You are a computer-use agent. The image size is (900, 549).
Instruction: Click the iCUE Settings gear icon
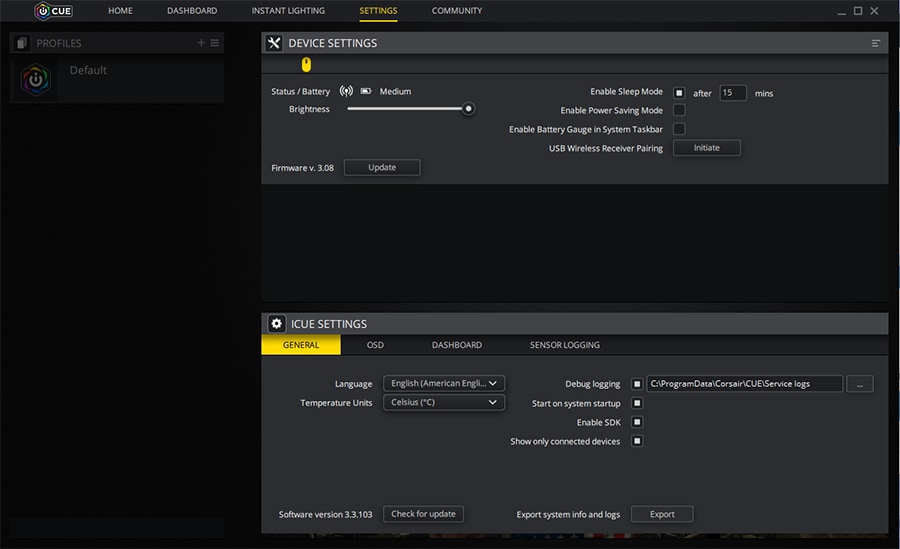tap(275, 324)
